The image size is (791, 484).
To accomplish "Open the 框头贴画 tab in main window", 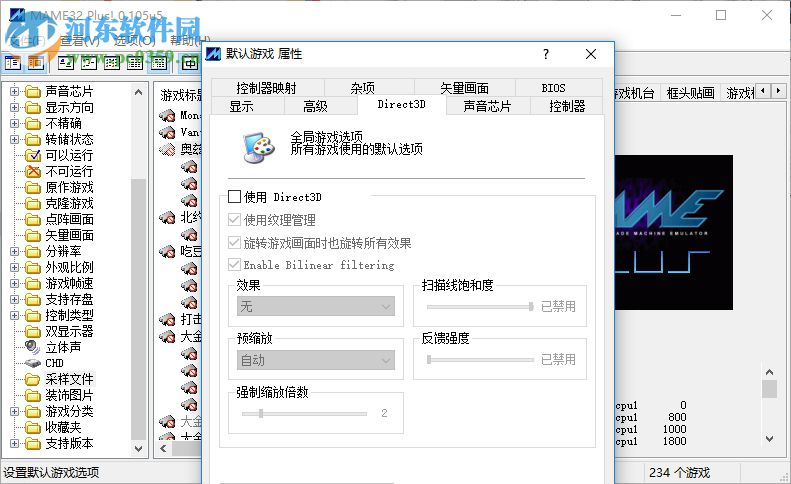I will pyautogui.click(x=690, y=93).
